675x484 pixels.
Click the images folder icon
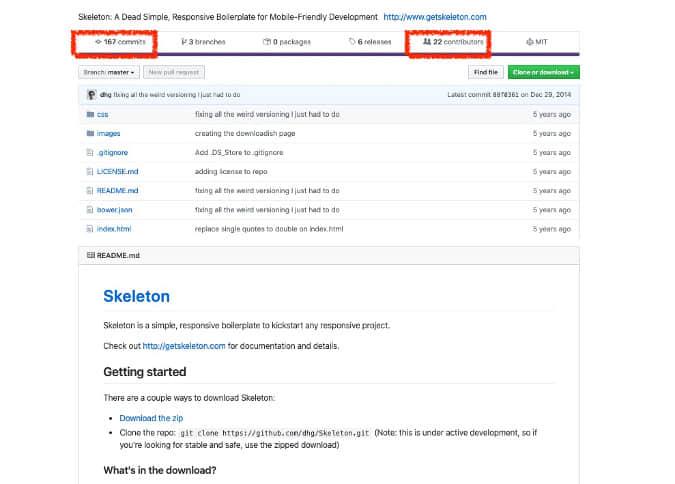(x=90, y=134)
